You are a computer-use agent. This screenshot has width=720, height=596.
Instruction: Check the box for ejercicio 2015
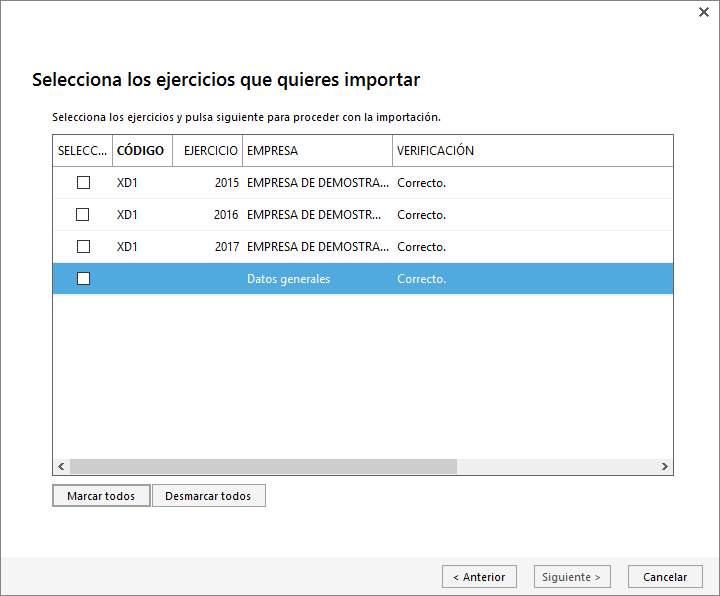click(83, 183)
